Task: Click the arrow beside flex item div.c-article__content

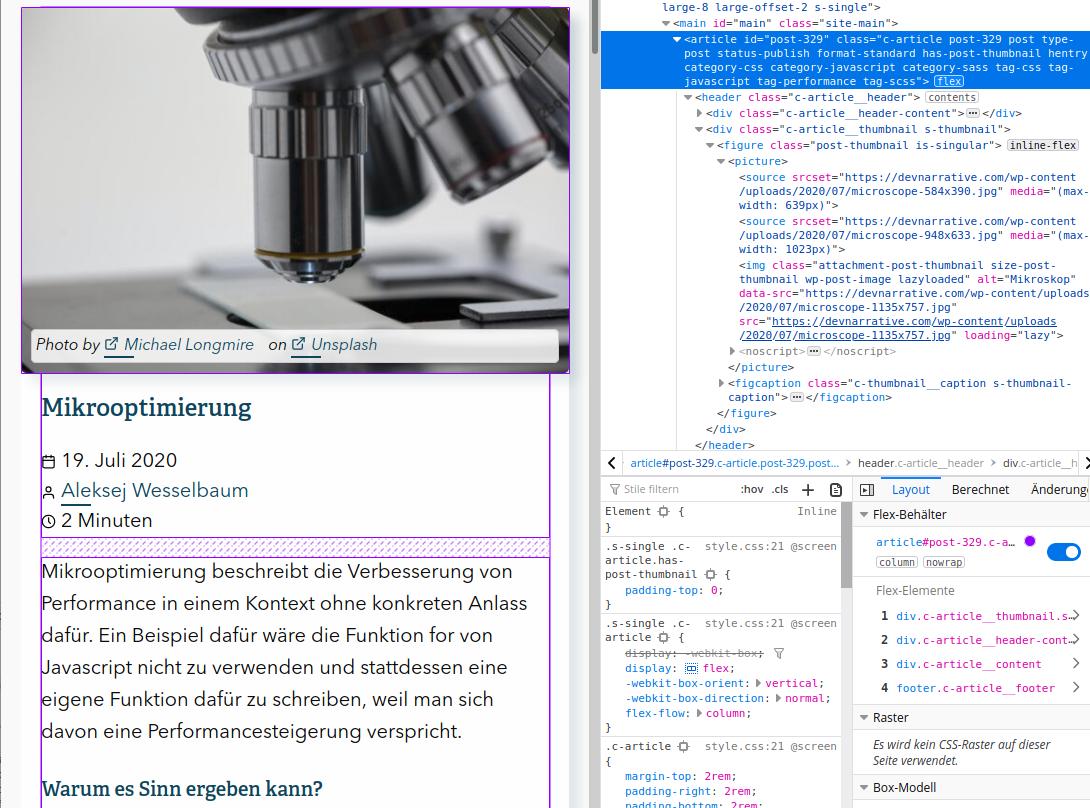Action: pos(1075,663)
